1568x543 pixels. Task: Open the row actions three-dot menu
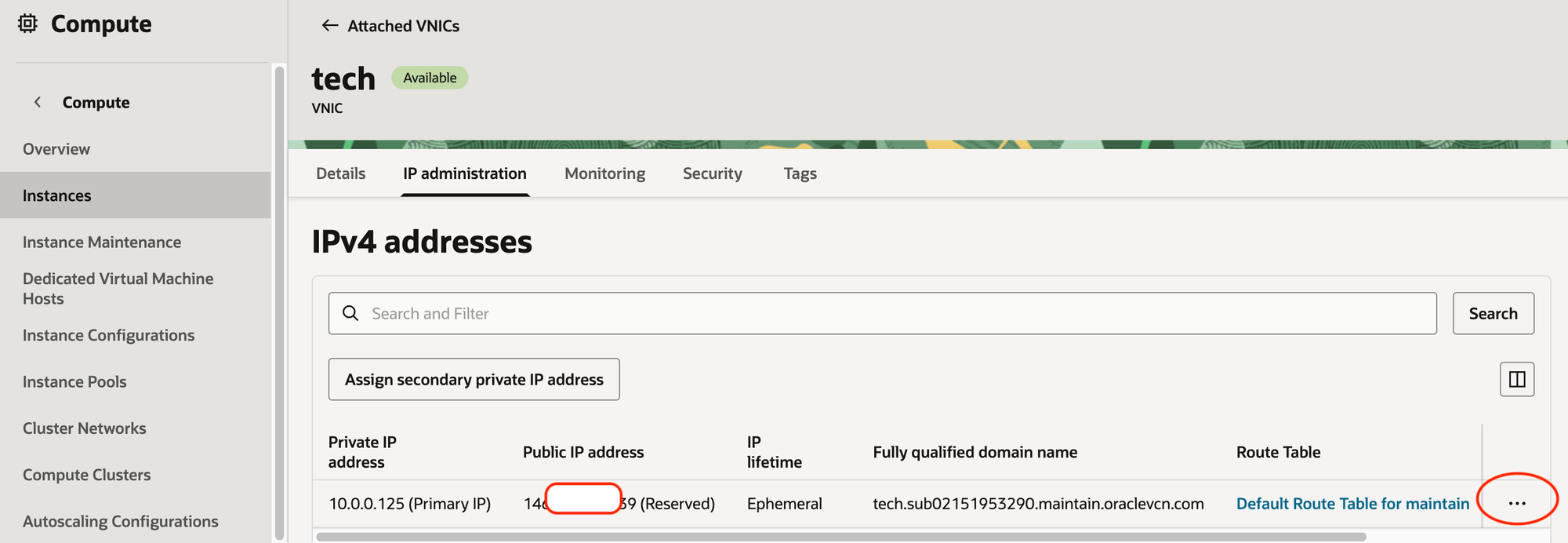pos(1516,503)
